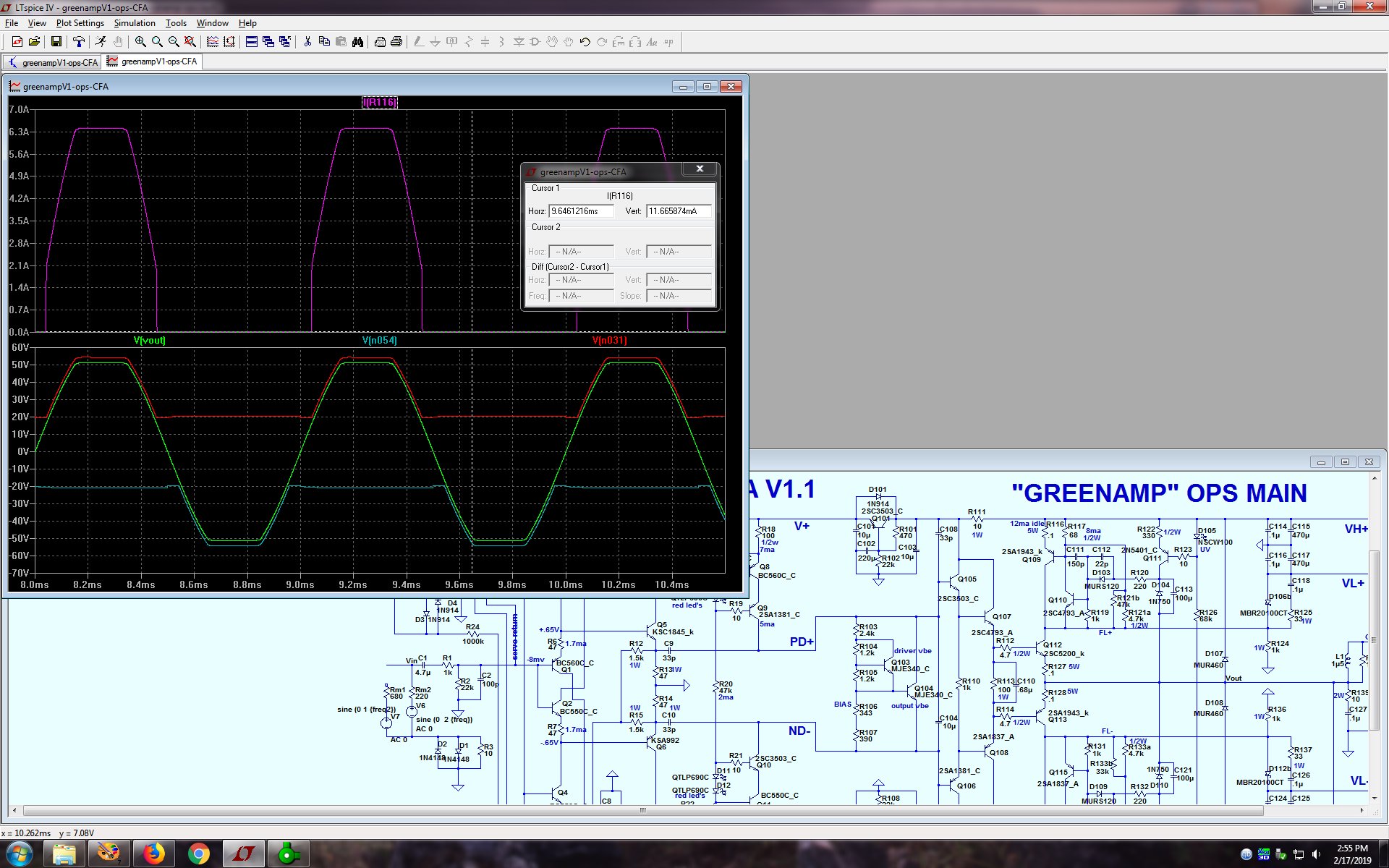
Task: Click the LTspice taskbar icon
Action: point(243,854)
